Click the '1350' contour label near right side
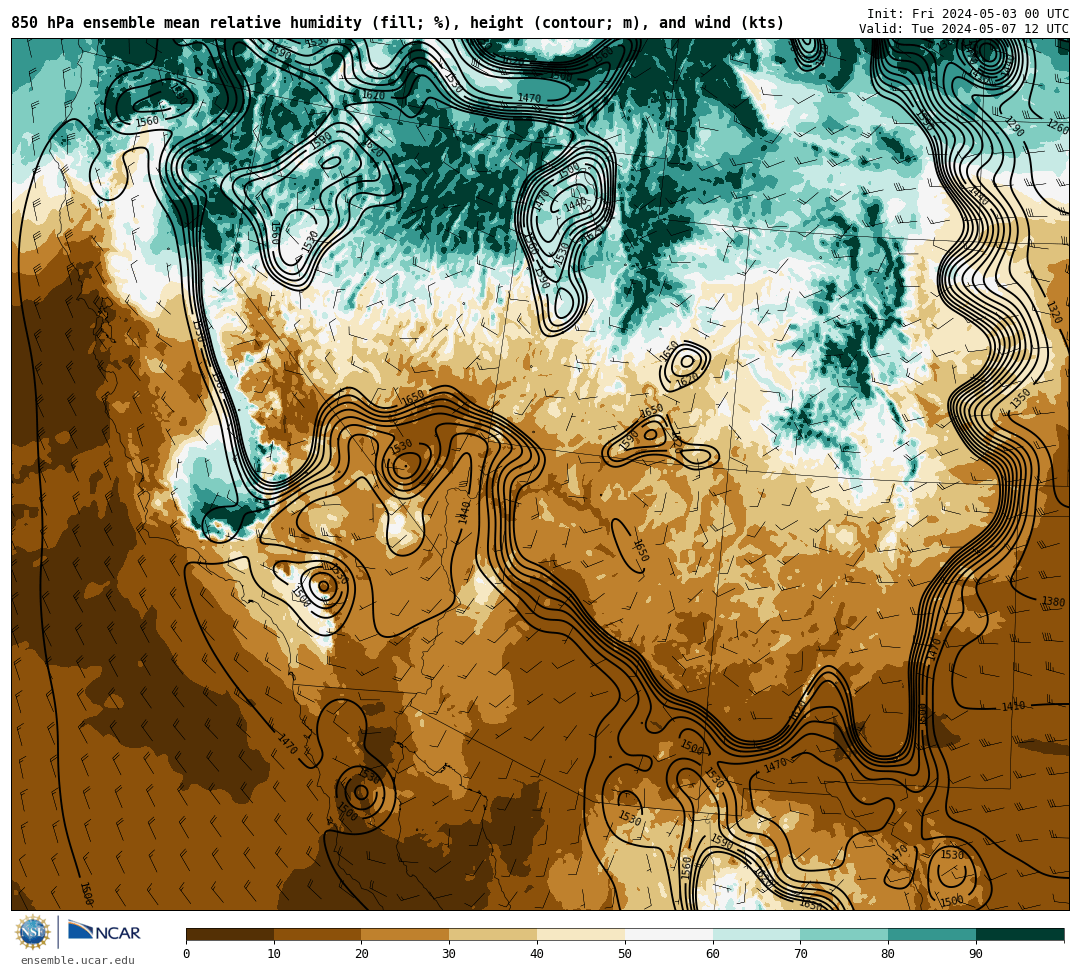The width and height of the screenshot is (1080, 973). pyautogui.click(x=1020, y=398)
